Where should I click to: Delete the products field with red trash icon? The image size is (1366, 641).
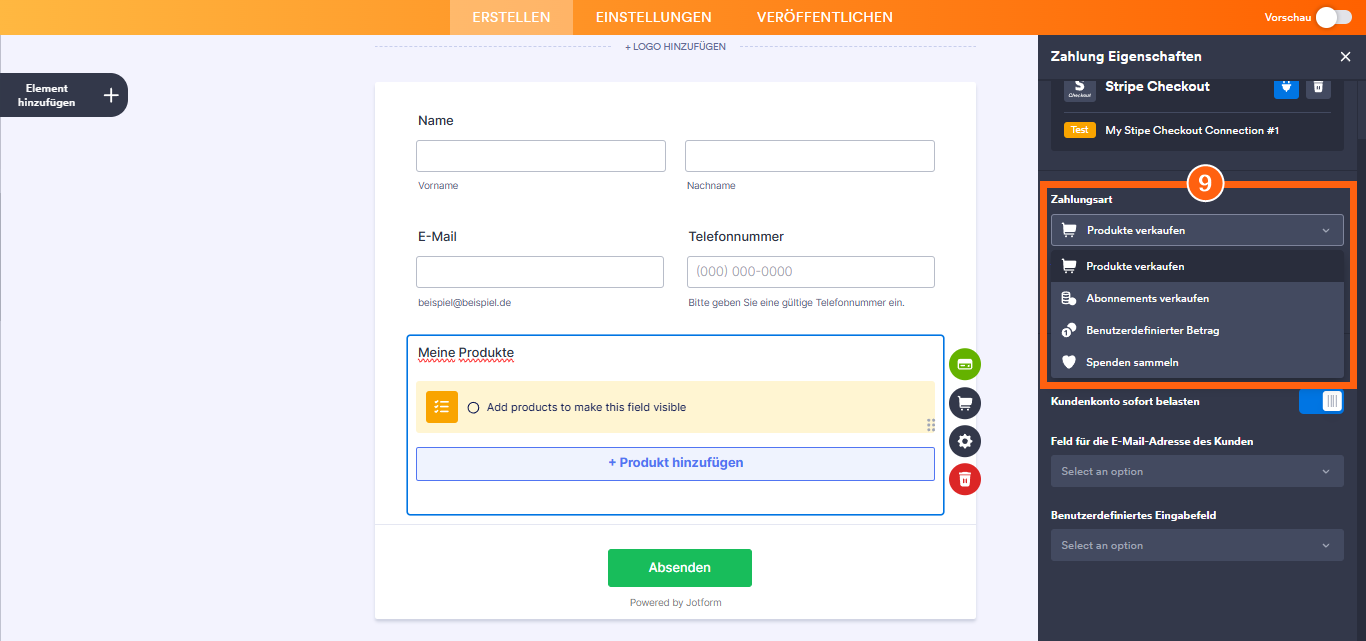(x=965, y=479)
